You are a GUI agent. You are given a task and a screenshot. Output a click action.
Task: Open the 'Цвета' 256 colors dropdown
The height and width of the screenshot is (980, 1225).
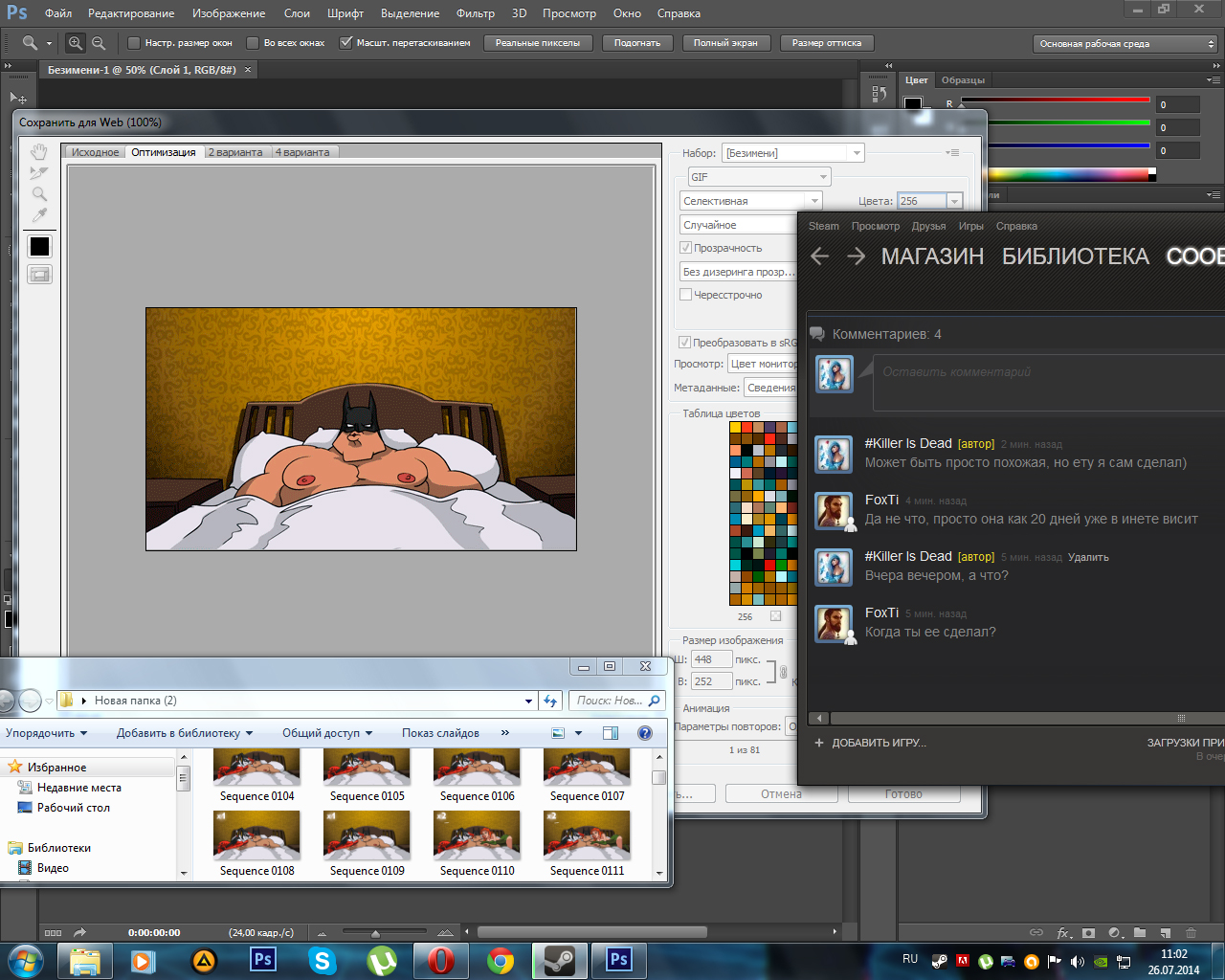click(x=929, y=201)
